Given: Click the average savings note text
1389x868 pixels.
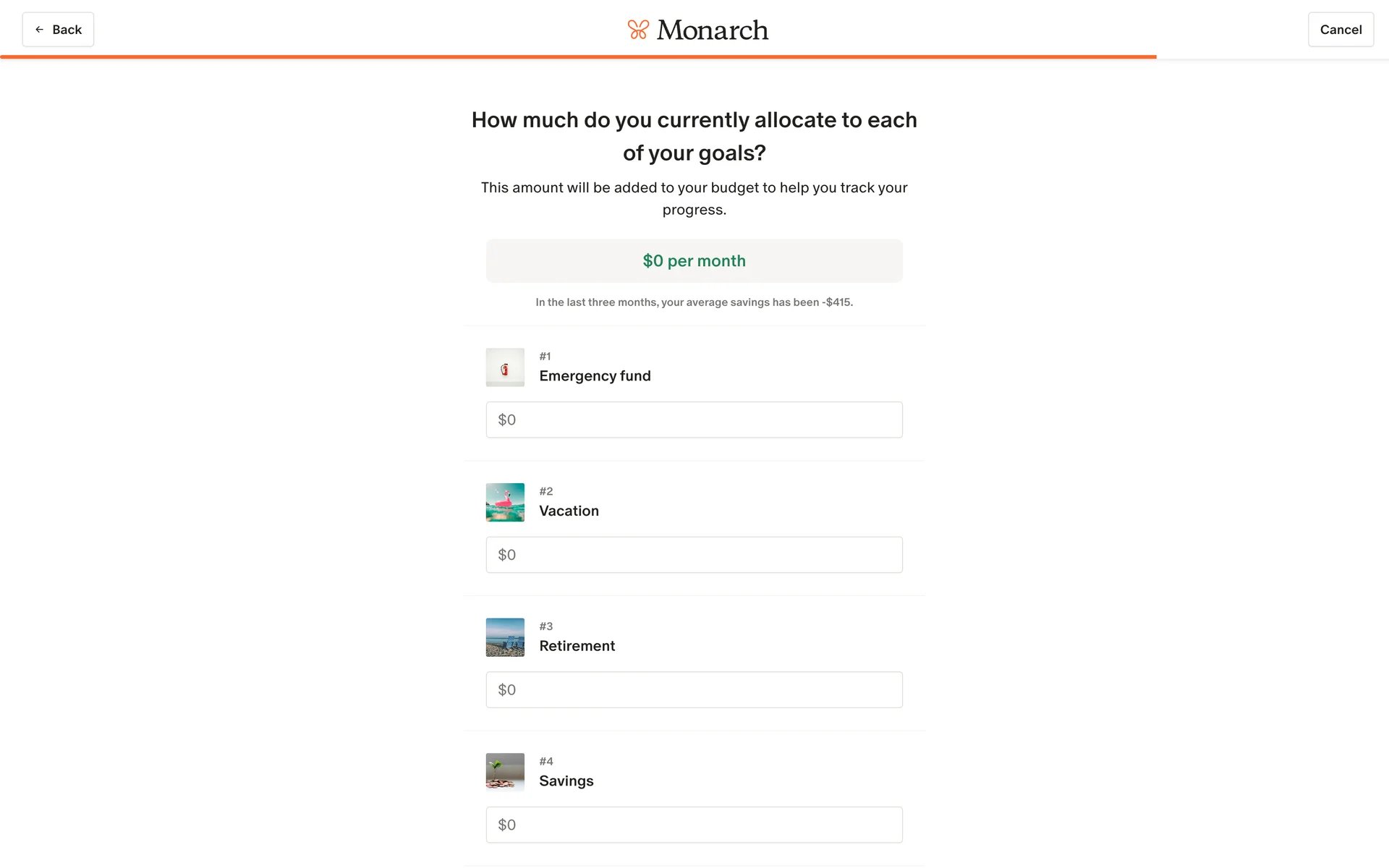Looking at the screenshot, I should point(694,302).
